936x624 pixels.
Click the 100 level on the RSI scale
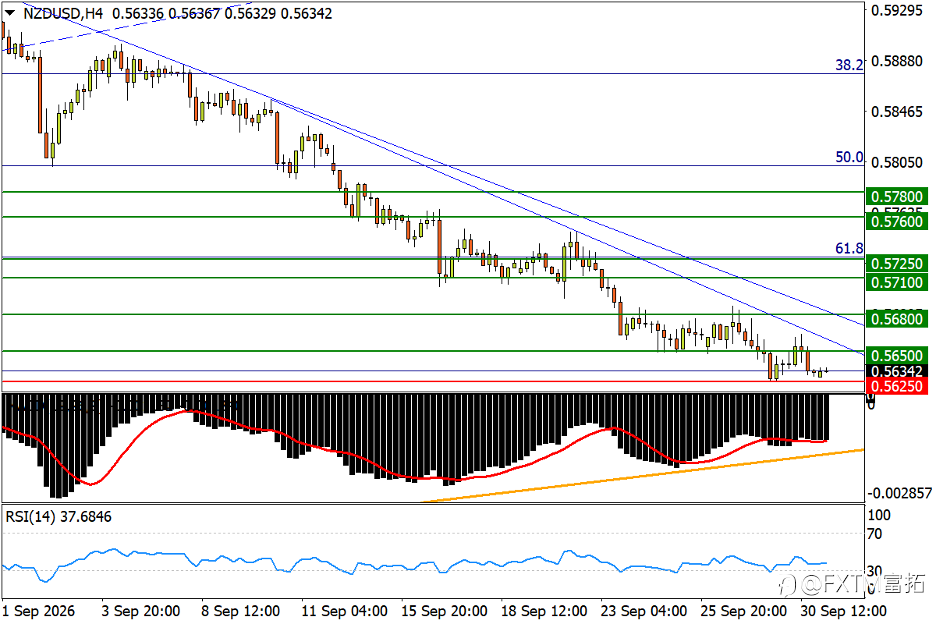pyautogui.click(x=879, y=515)
